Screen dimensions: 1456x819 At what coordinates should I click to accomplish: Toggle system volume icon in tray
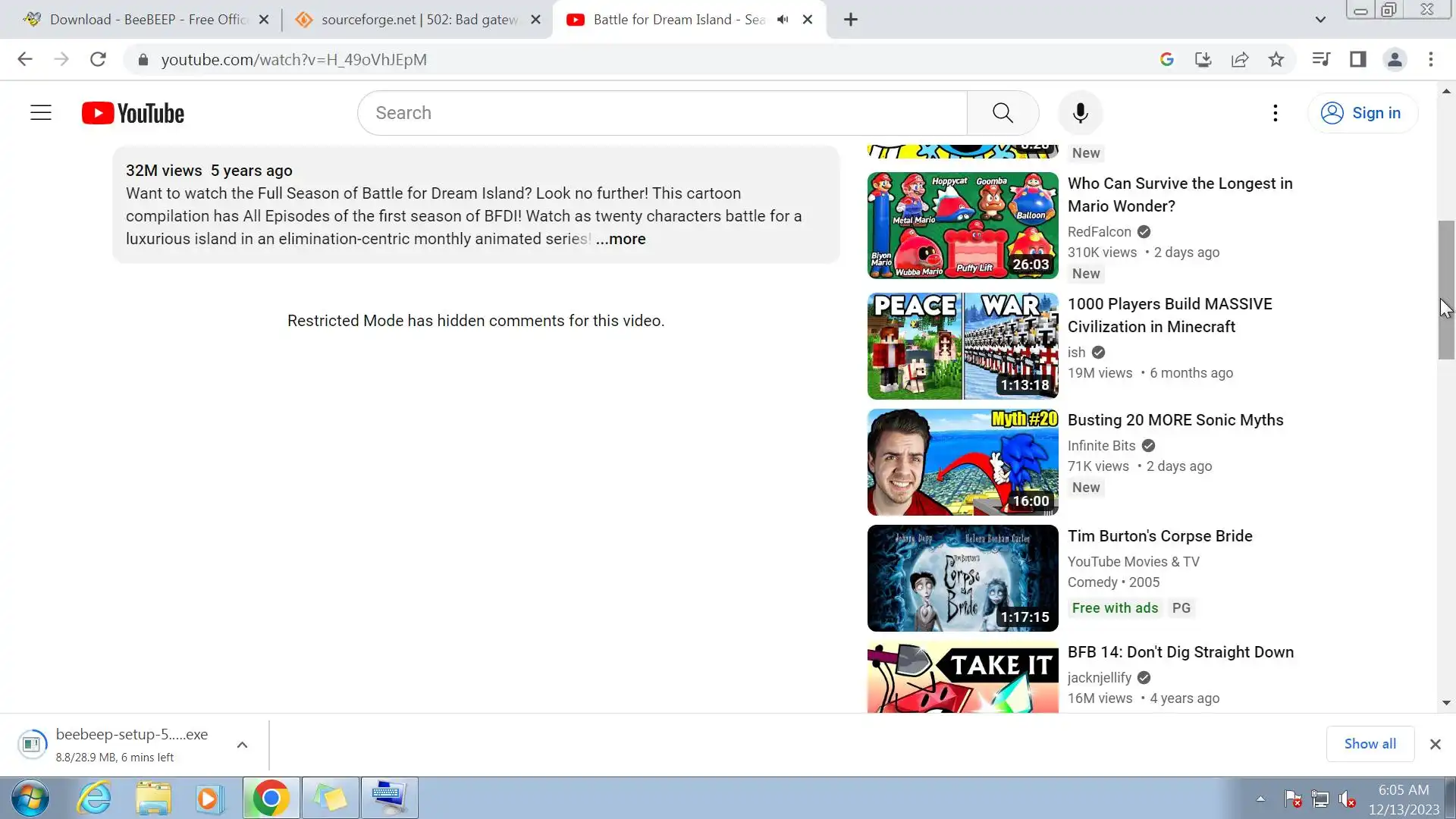1347,799
